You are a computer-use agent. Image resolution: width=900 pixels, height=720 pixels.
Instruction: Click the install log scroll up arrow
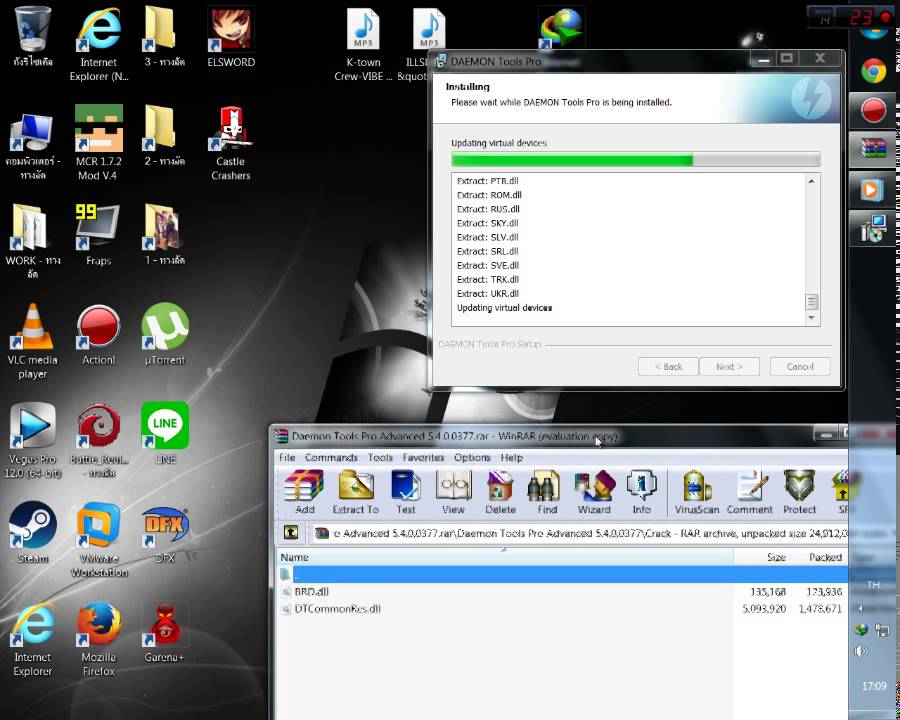tap(811, 181)
